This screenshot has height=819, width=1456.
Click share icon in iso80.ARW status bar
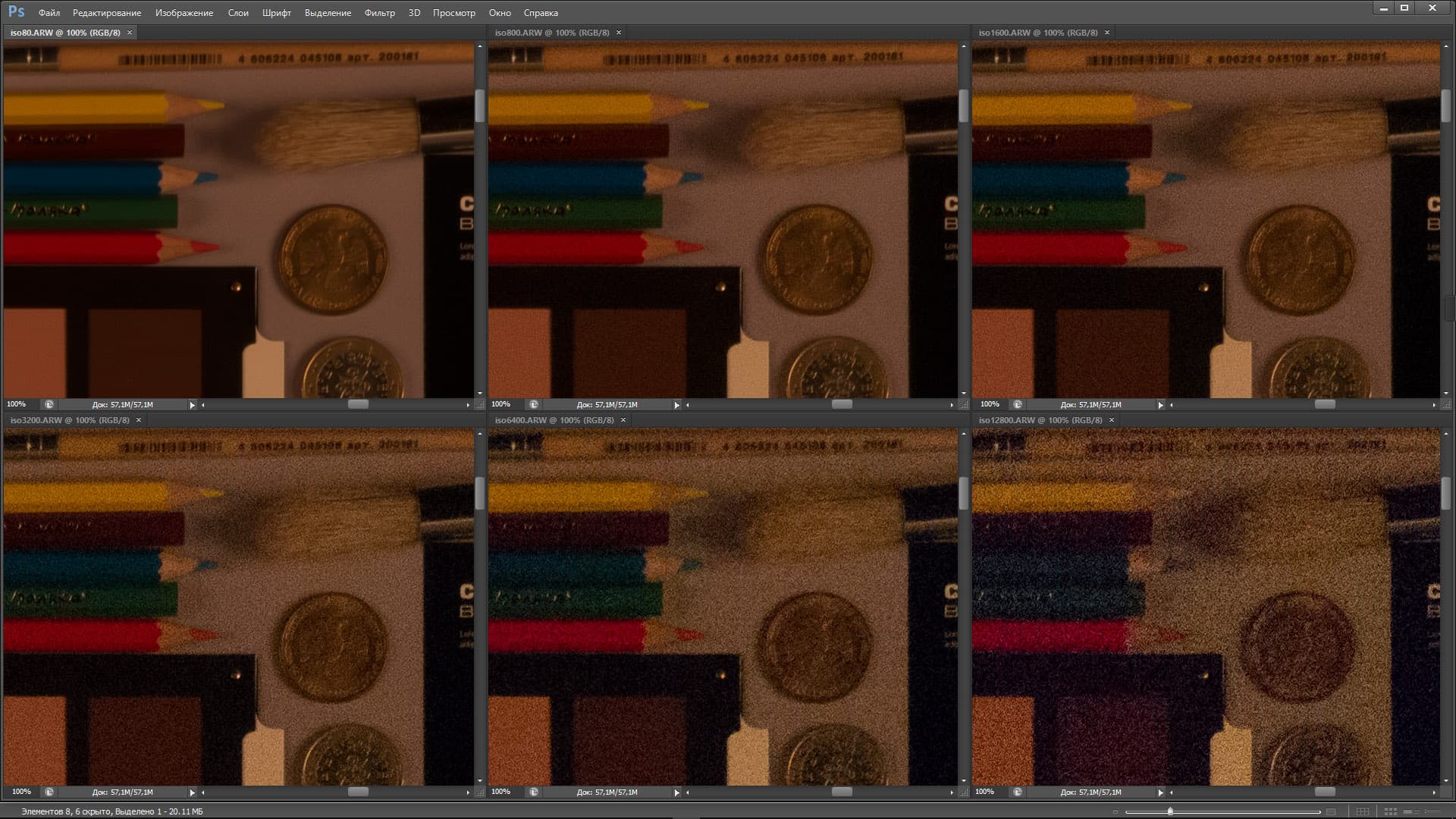coord(49,405)
